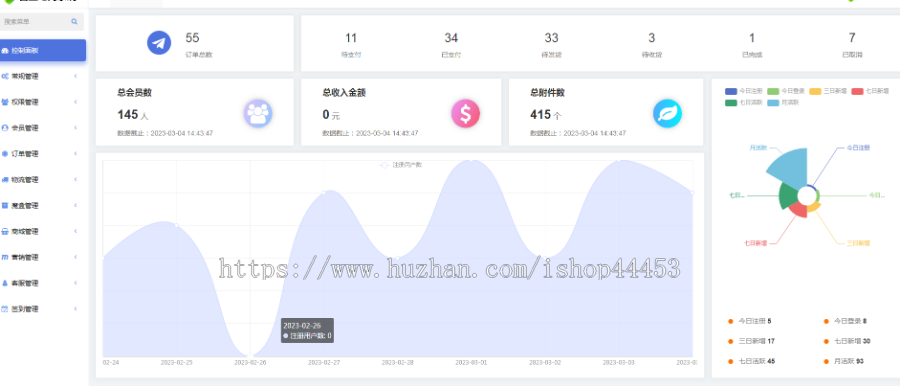Click the search magnifier icon in sidebar
900x386 pixels.
[x=74, y=22]
